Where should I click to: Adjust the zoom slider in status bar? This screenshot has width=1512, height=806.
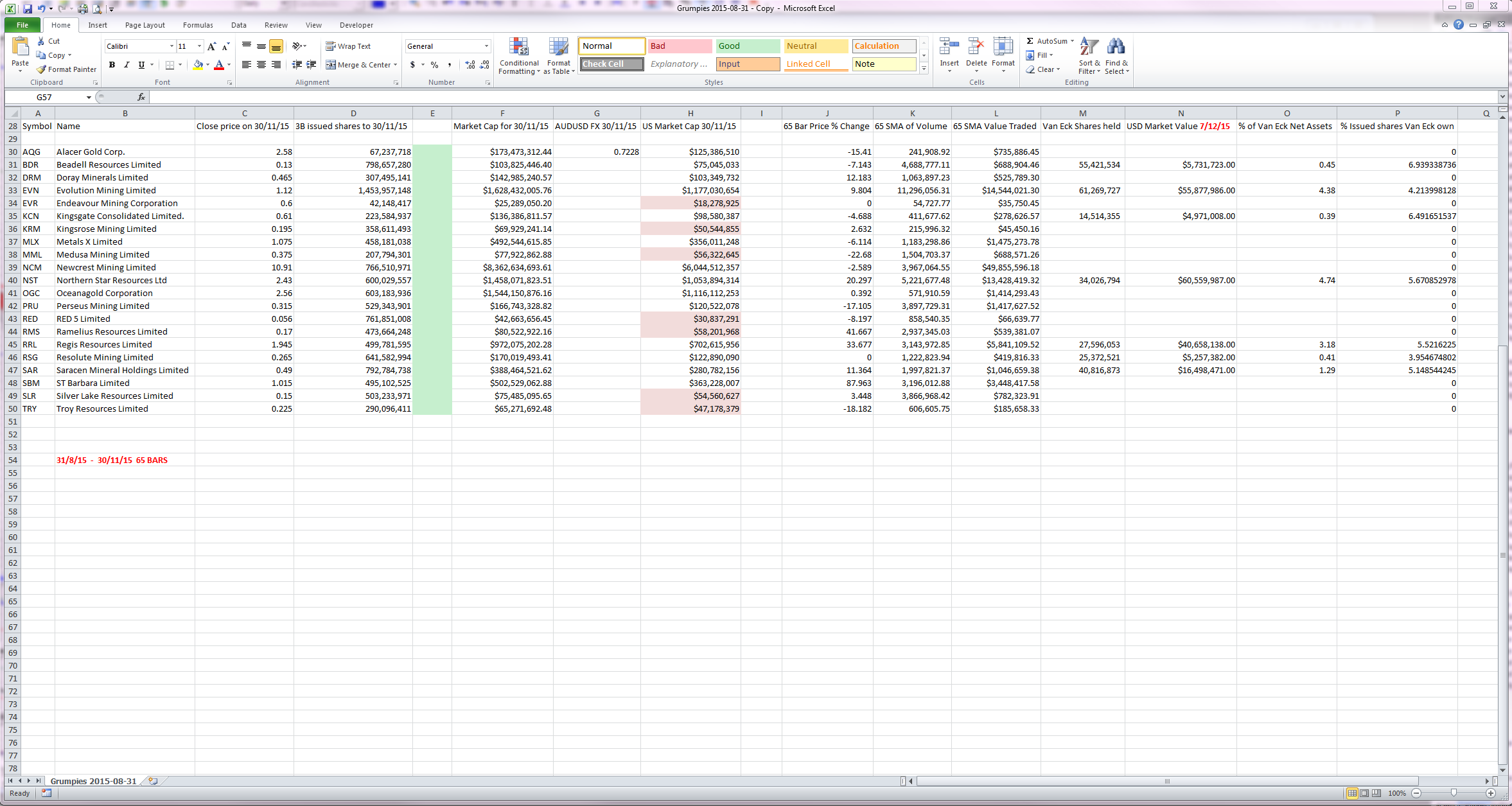pos(1454,793)
